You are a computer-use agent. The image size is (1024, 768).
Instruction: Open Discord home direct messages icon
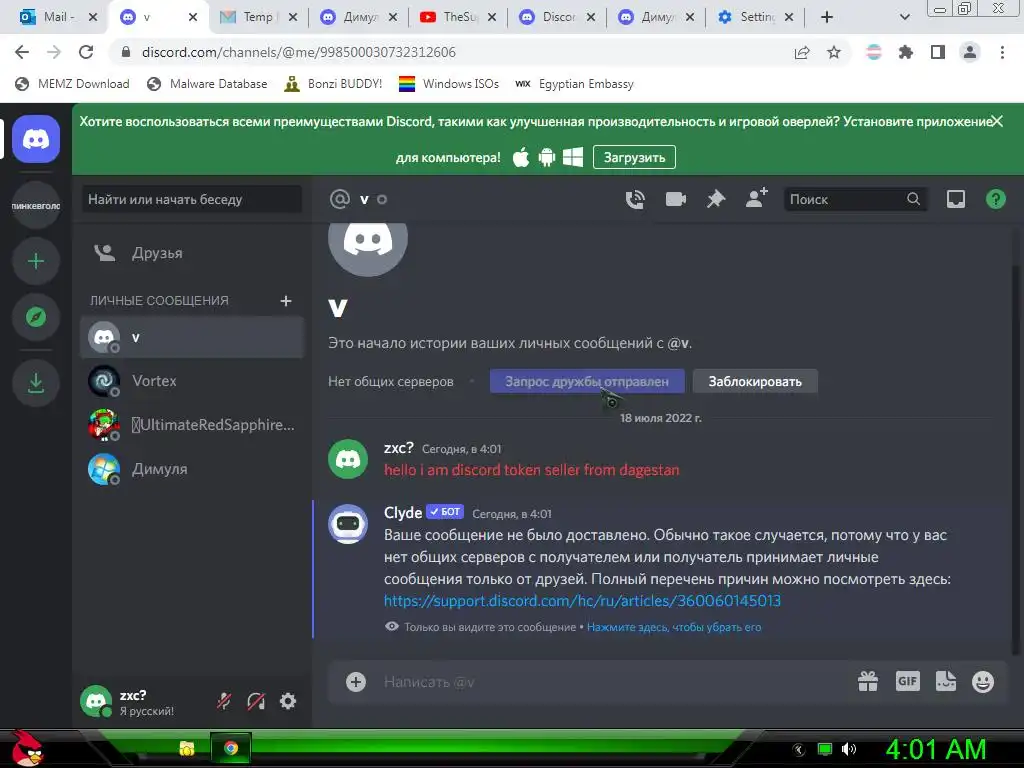tap(36, 139)
